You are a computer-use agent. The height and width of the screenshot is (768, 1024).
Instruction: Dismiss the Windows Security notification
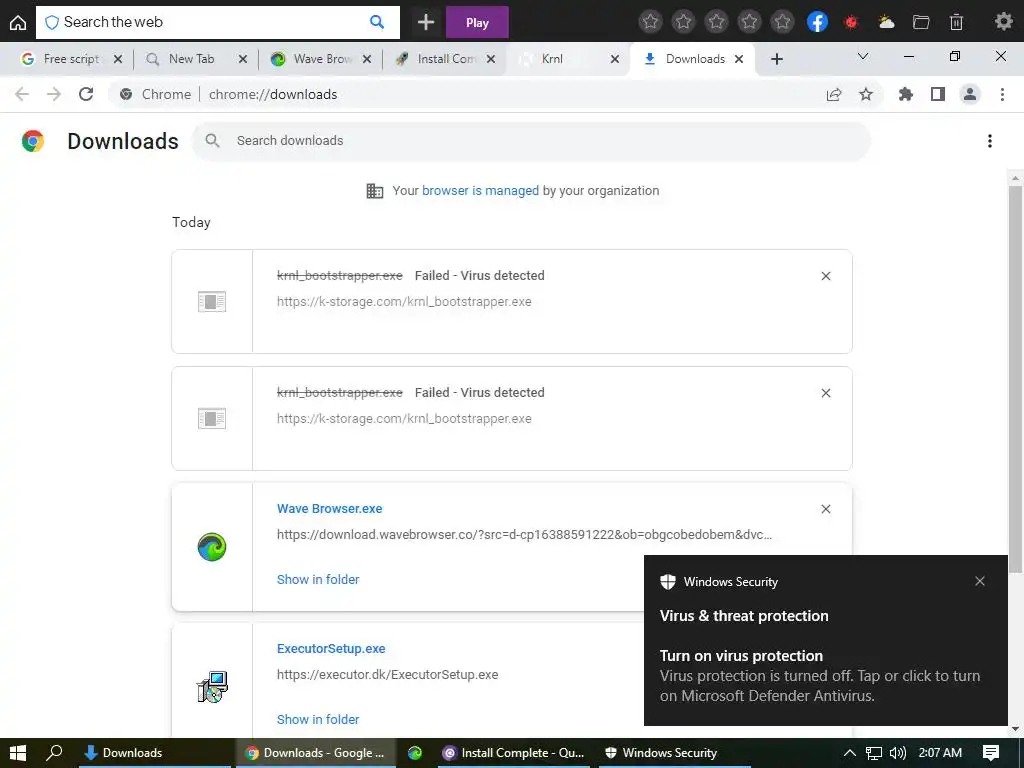[x=980, y=581]
